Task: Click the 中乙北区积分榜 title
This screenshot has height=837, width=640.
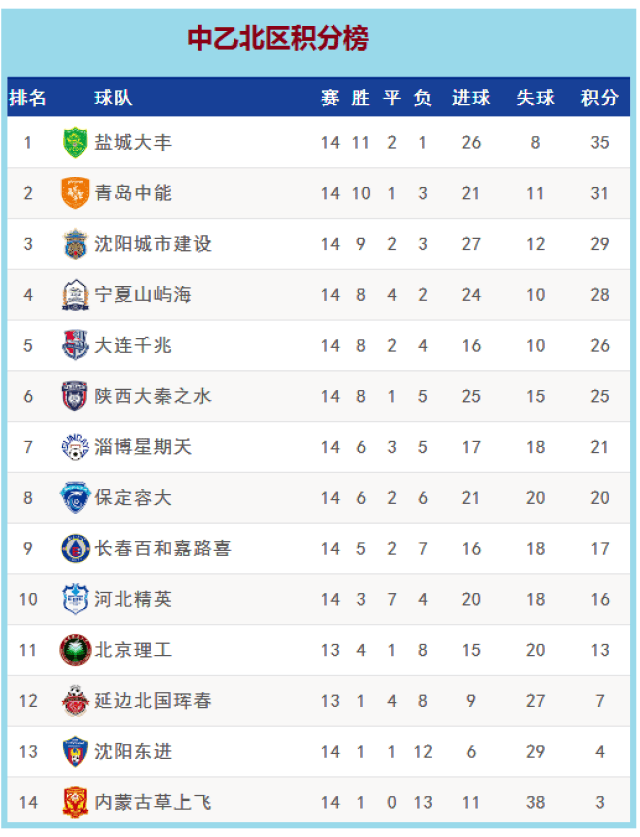Action: (278, 39)
